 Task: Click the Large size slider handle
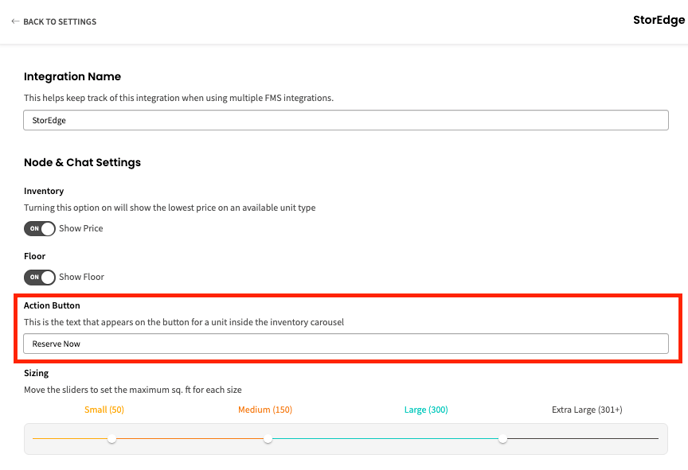(503, 439)
